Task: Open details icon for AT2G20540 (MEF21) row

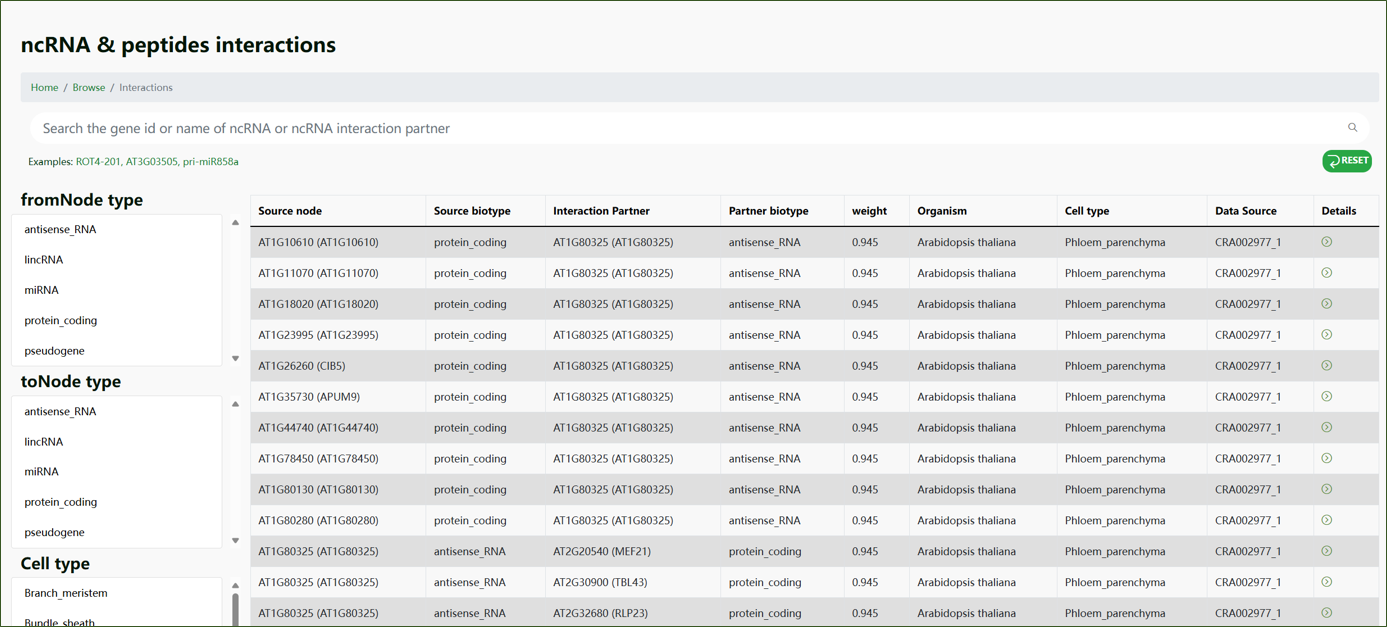Action: coord(1326,551)
